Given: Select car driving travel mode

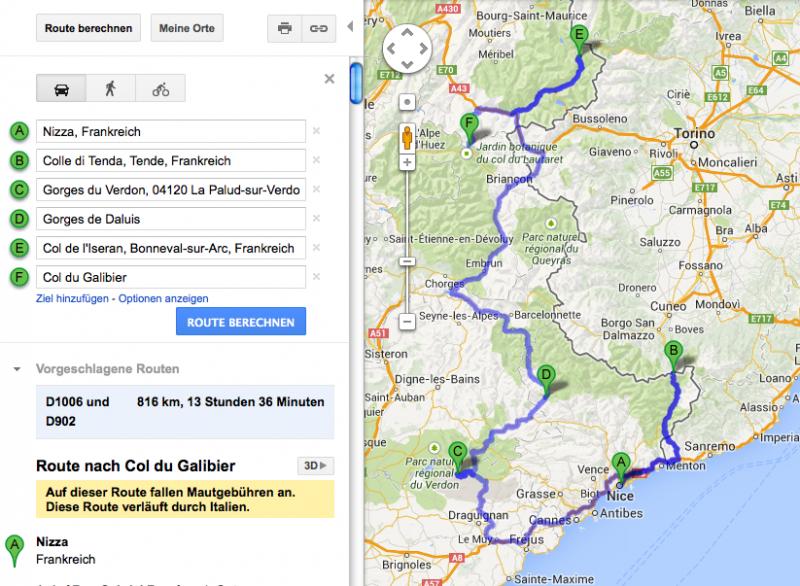Looking at the screenshot, I should pyautogui.click(x=60, y=89).
